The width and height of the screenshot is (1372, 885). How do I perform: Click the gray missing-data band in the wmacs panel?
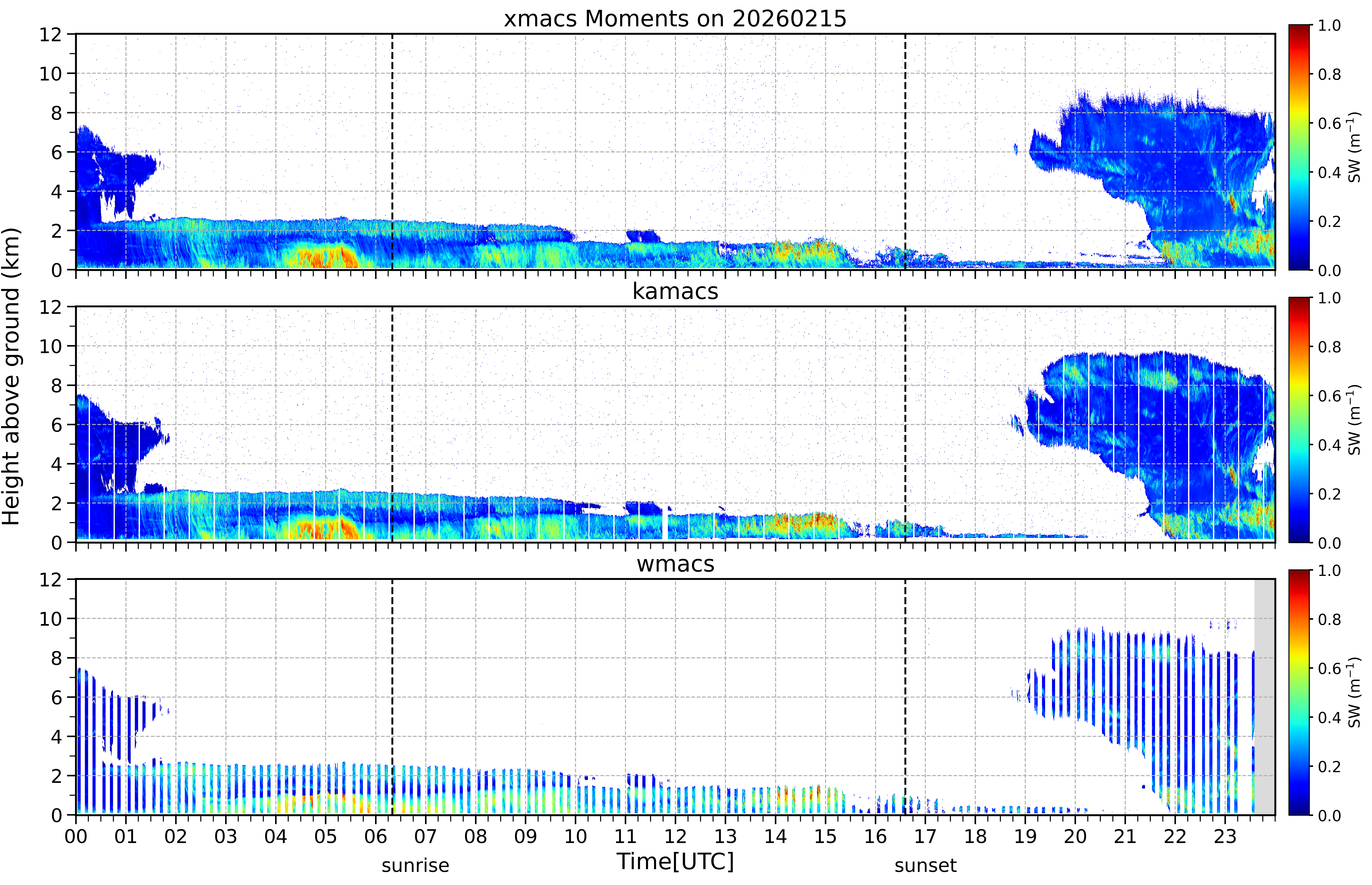(1265, 697)
